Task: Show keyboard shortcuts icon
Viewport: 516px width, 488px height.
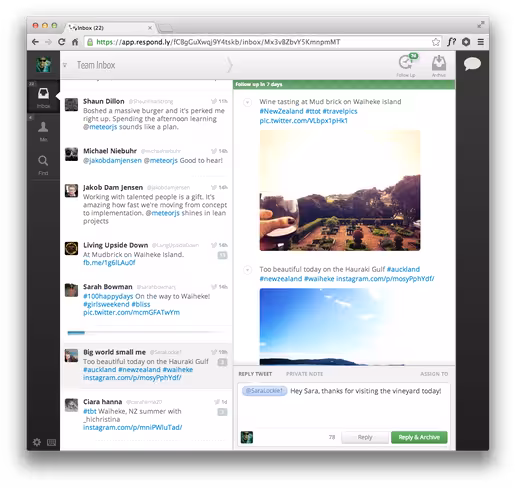Action: [51, 442]
